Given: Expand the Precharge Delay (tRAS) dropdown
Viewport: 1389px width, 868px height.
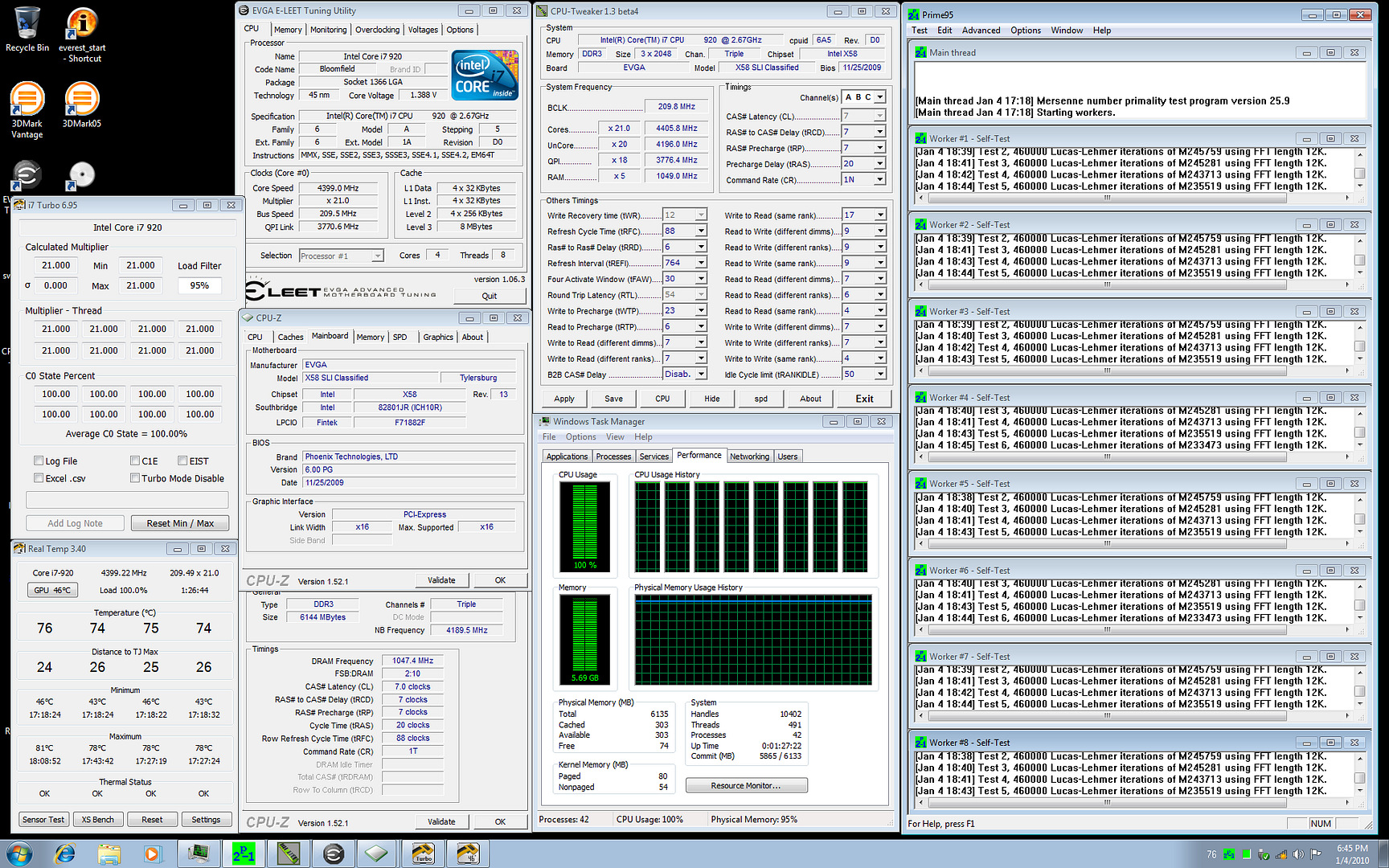Looking at the screenshot, I should (x=880, y=164).
